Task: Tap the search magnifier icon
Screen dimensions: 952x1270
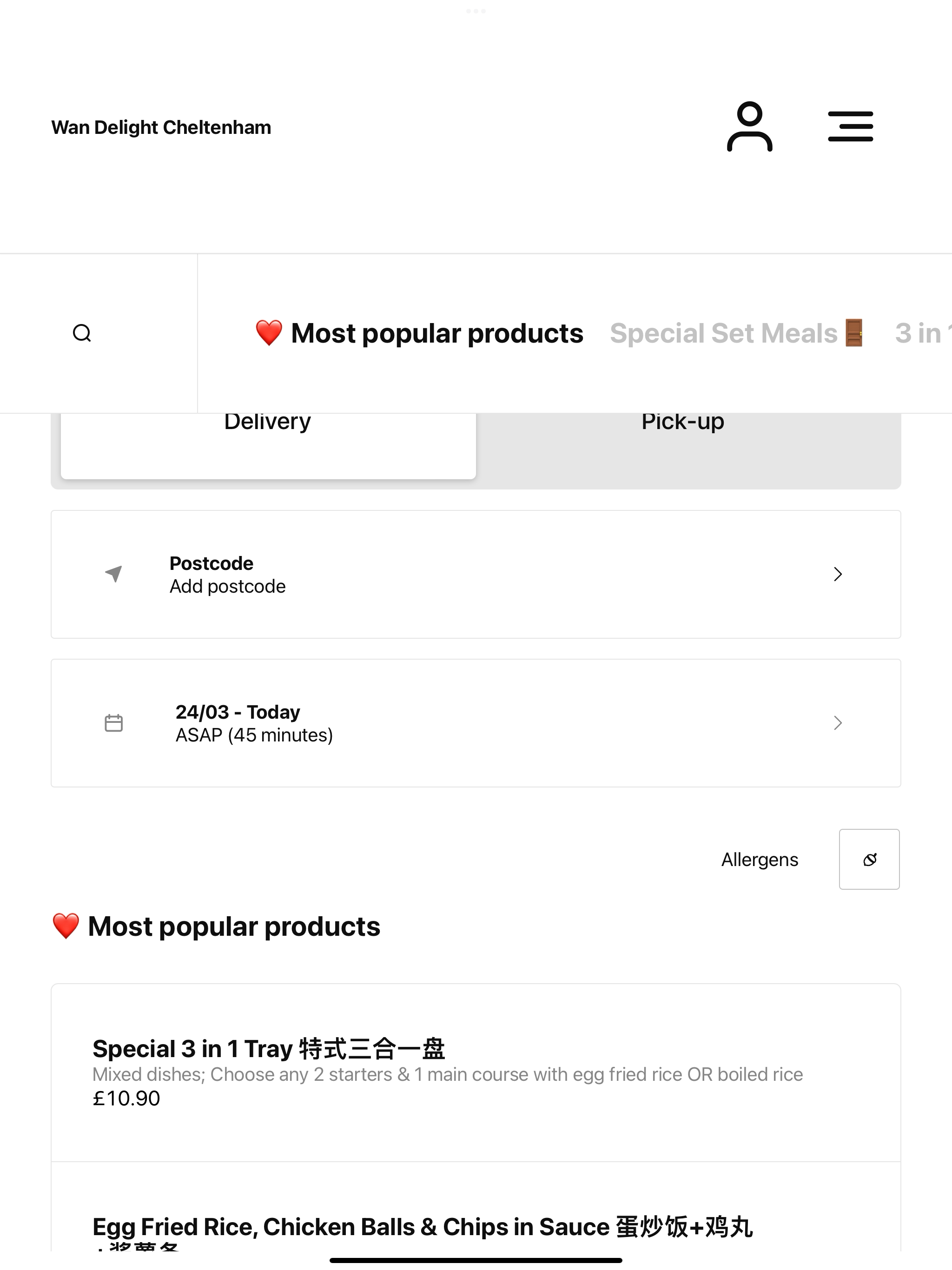Action: (82, 333)
